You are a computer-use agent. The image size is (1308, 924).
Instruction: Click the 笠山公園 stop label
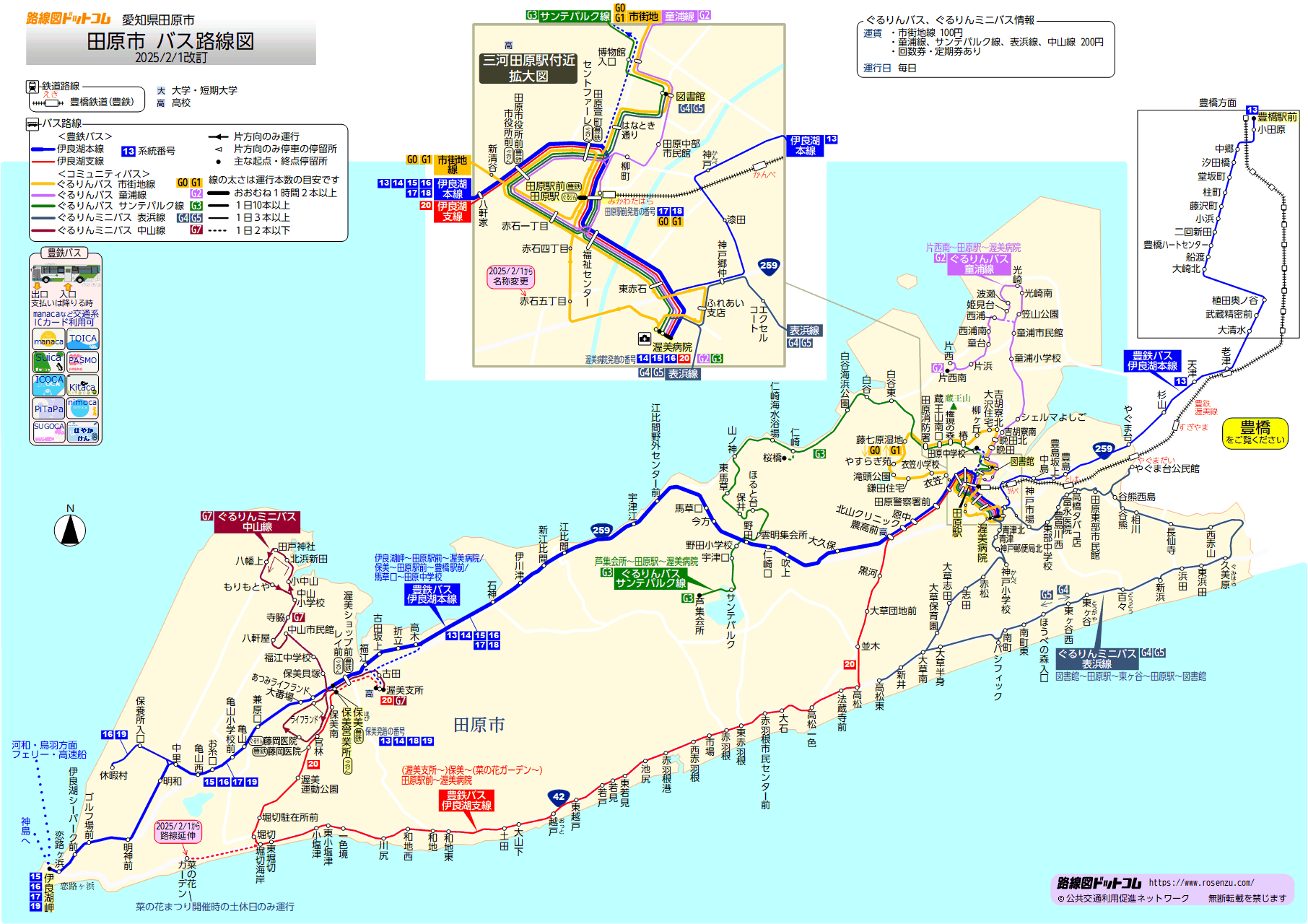1040,314
